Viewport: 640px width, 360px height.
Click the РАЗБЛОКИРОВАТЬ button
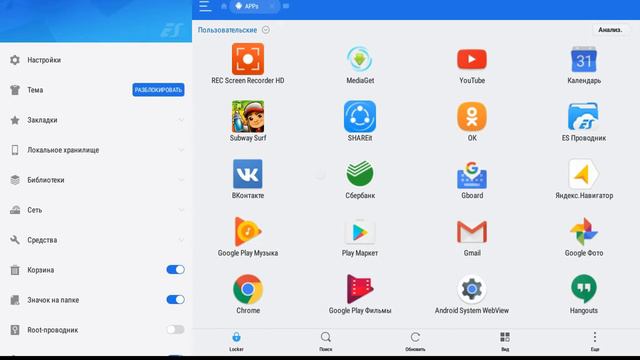coord(158,90)
